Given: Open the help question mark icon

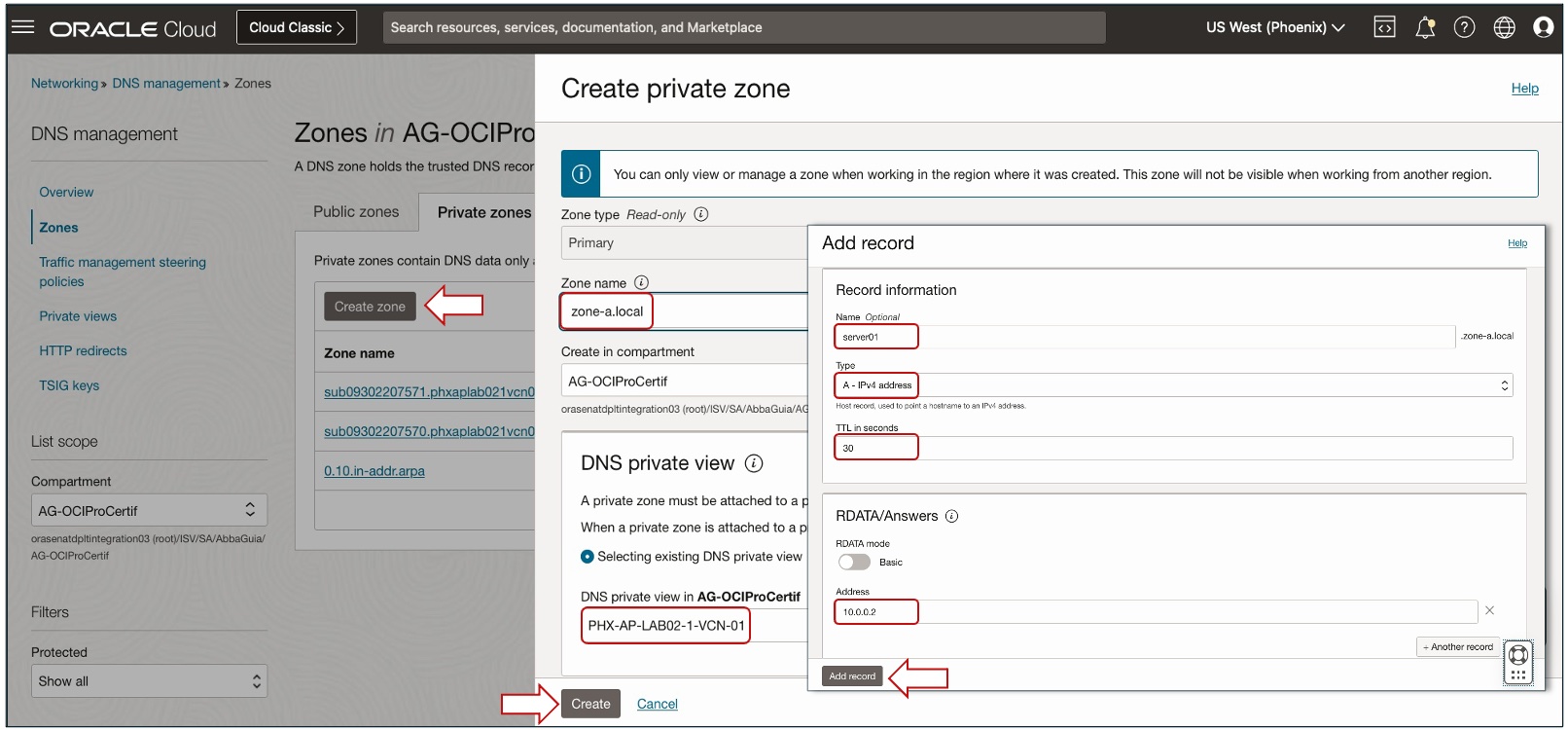Looking at the screenshot, I should pos(1464,27).
